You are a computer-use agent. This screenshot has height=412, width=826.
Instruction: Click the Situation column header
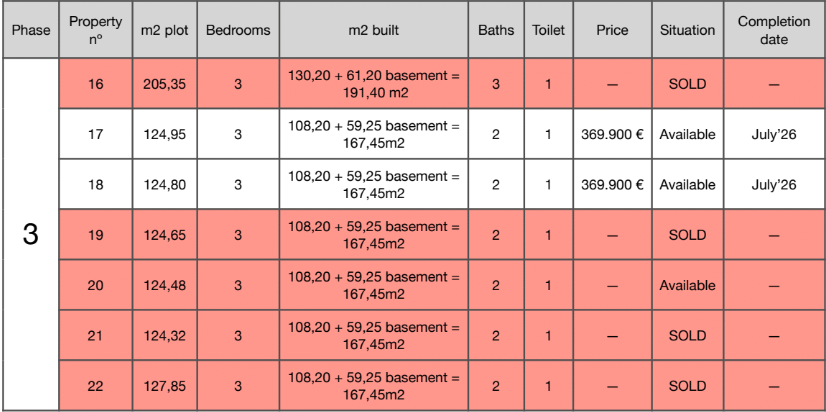tap(687, 30)
